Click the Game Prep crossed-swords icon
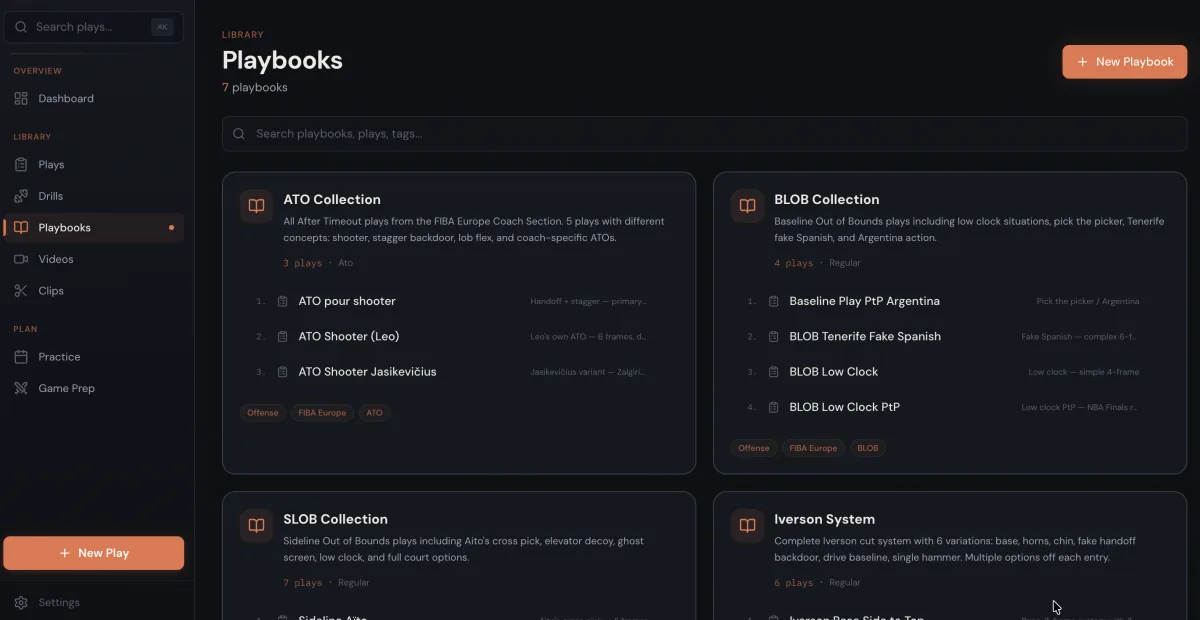The image size is (1200, 620). [21, 388]
